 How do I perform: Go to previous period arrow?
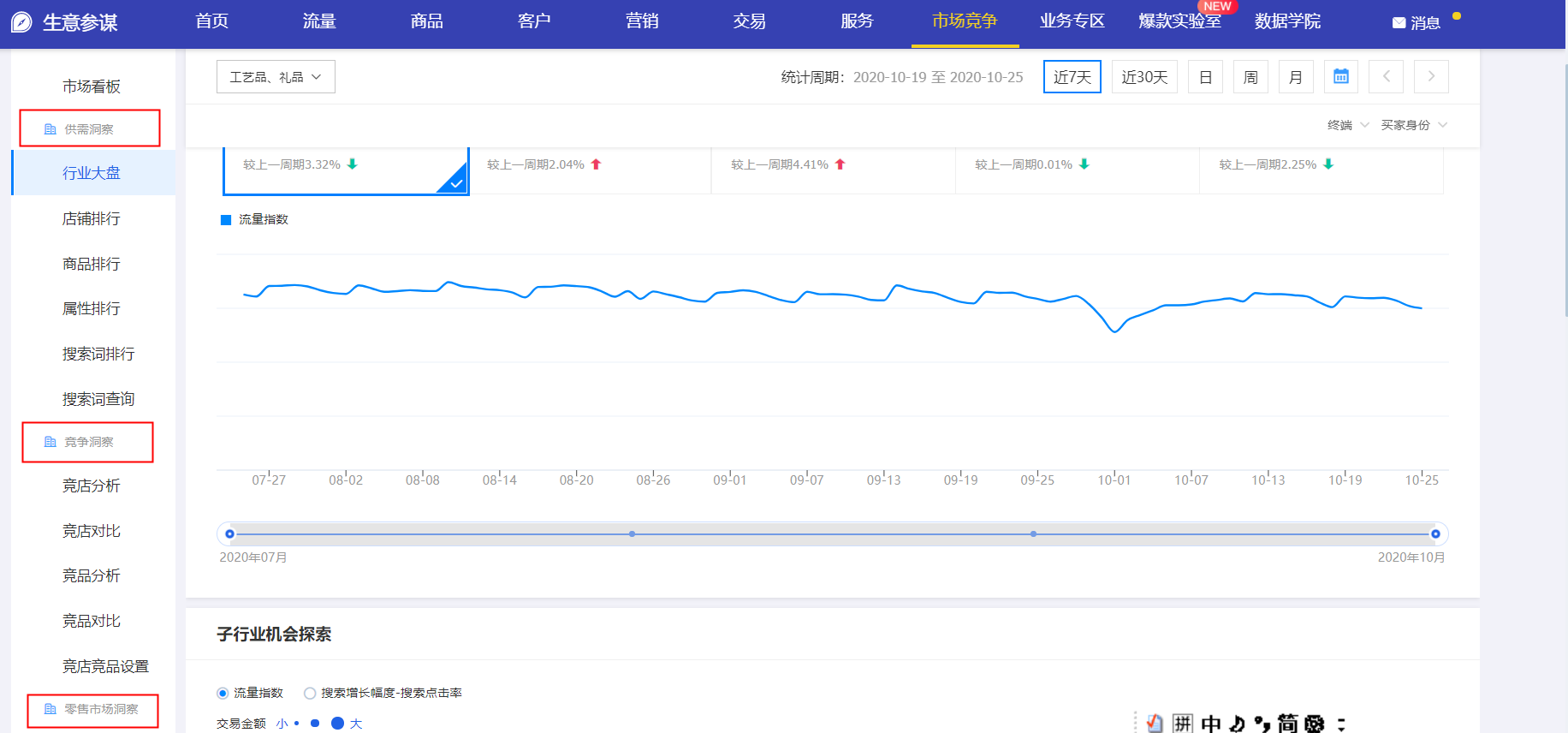tap(1387, 76)
